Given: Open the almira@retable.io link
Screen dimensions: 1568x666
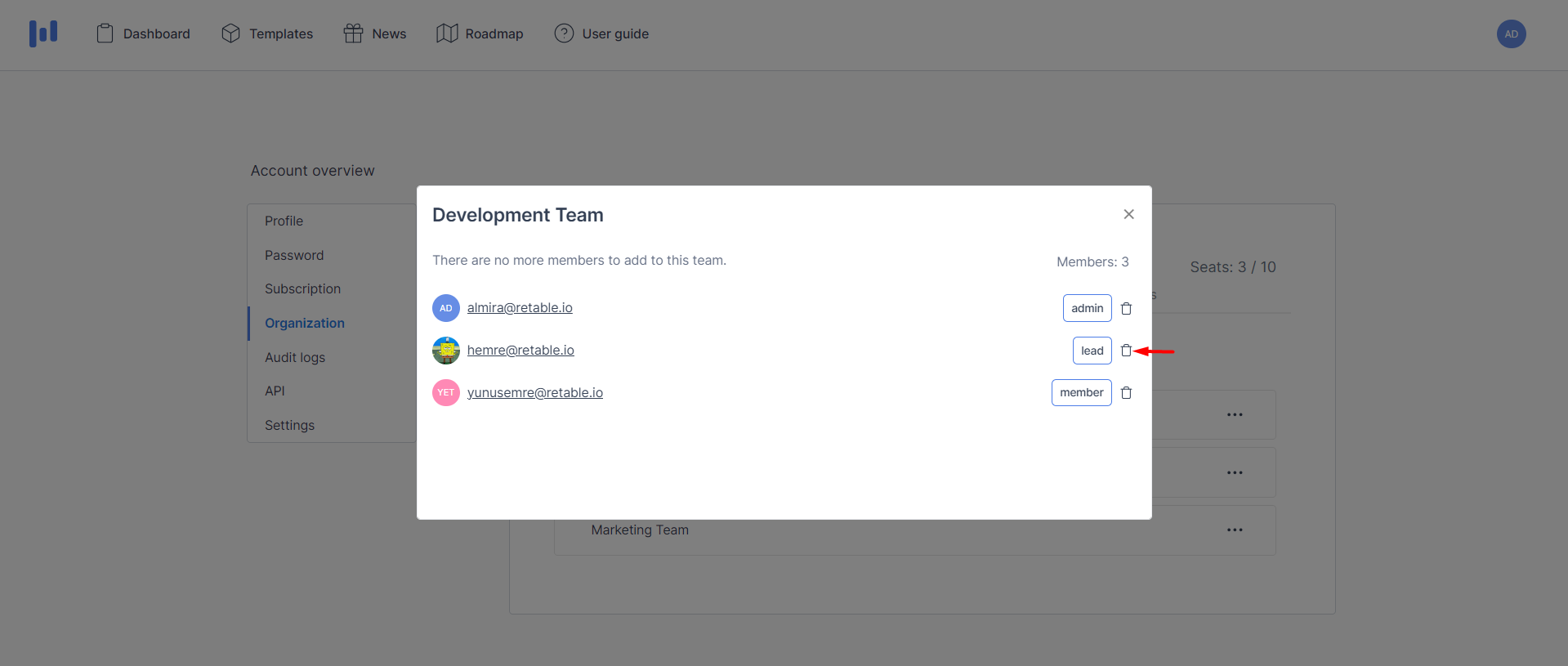Looking at the screenshot, I should click(520, 308).
